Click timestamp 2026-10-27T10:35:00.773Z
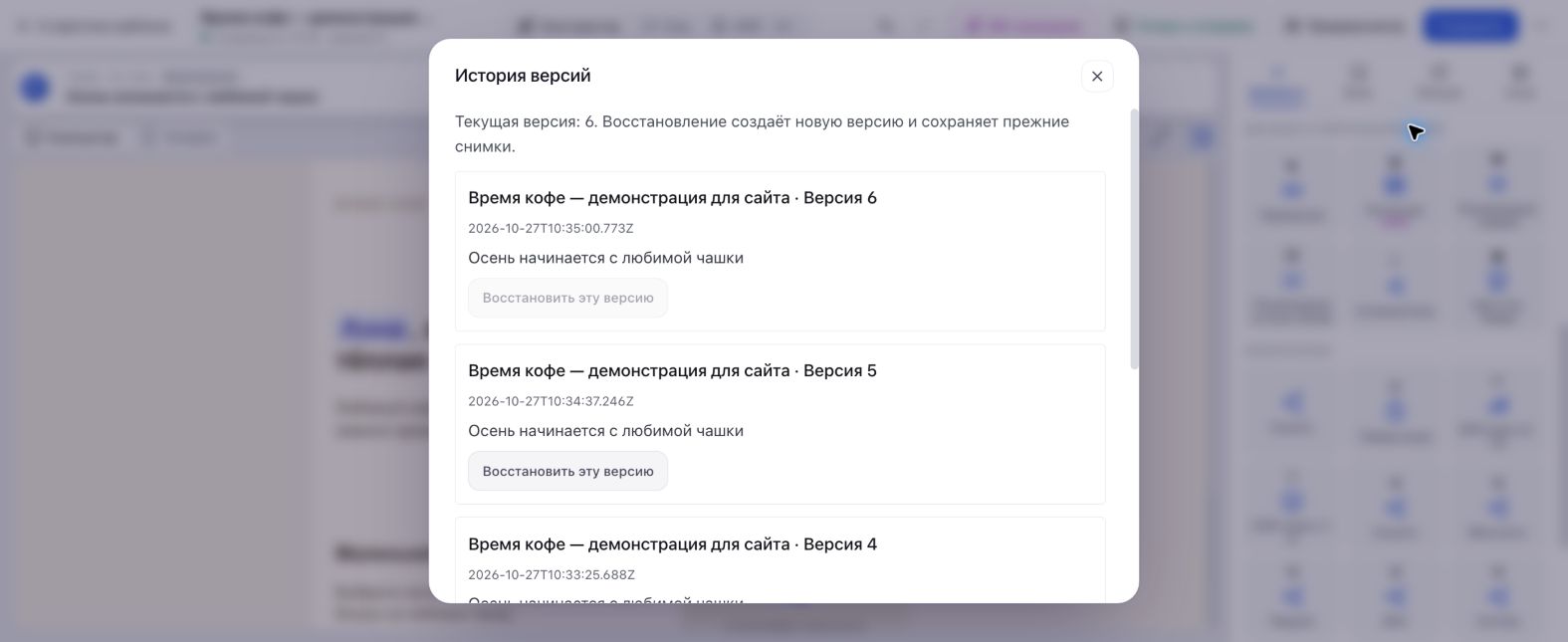This screenshot has height=642, width=1568. coord(551,229)
